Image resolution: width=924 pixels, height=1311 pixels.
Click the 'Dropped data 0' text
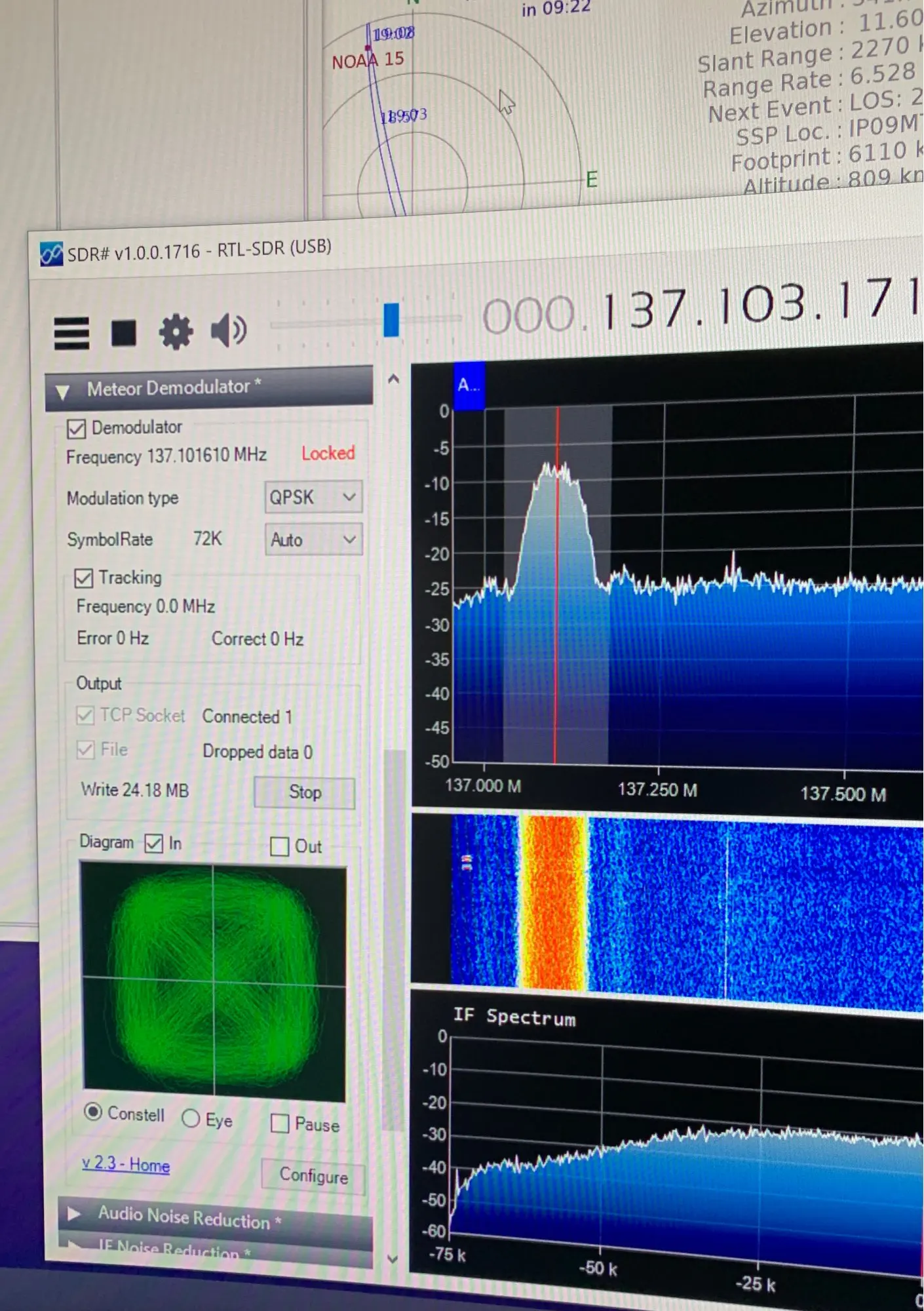[x=258, y=751]
